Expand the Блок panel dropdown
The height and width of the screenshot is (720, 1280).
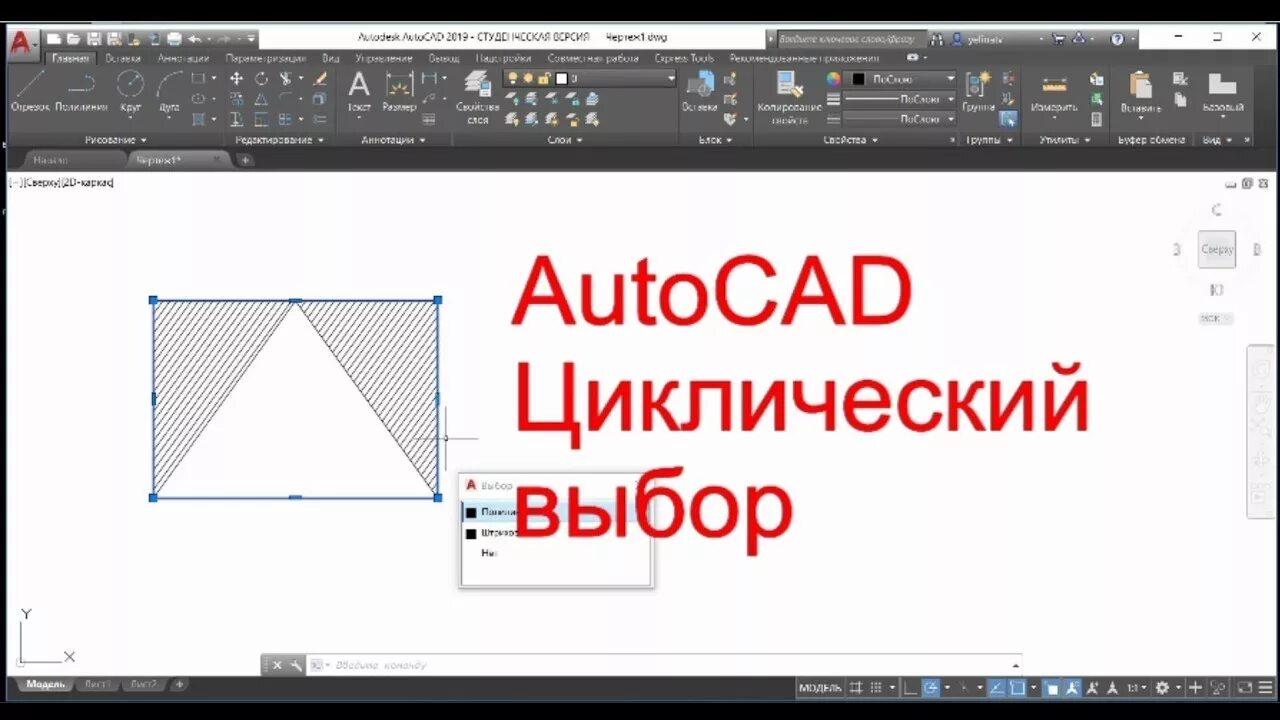click(x=715, y=140)
